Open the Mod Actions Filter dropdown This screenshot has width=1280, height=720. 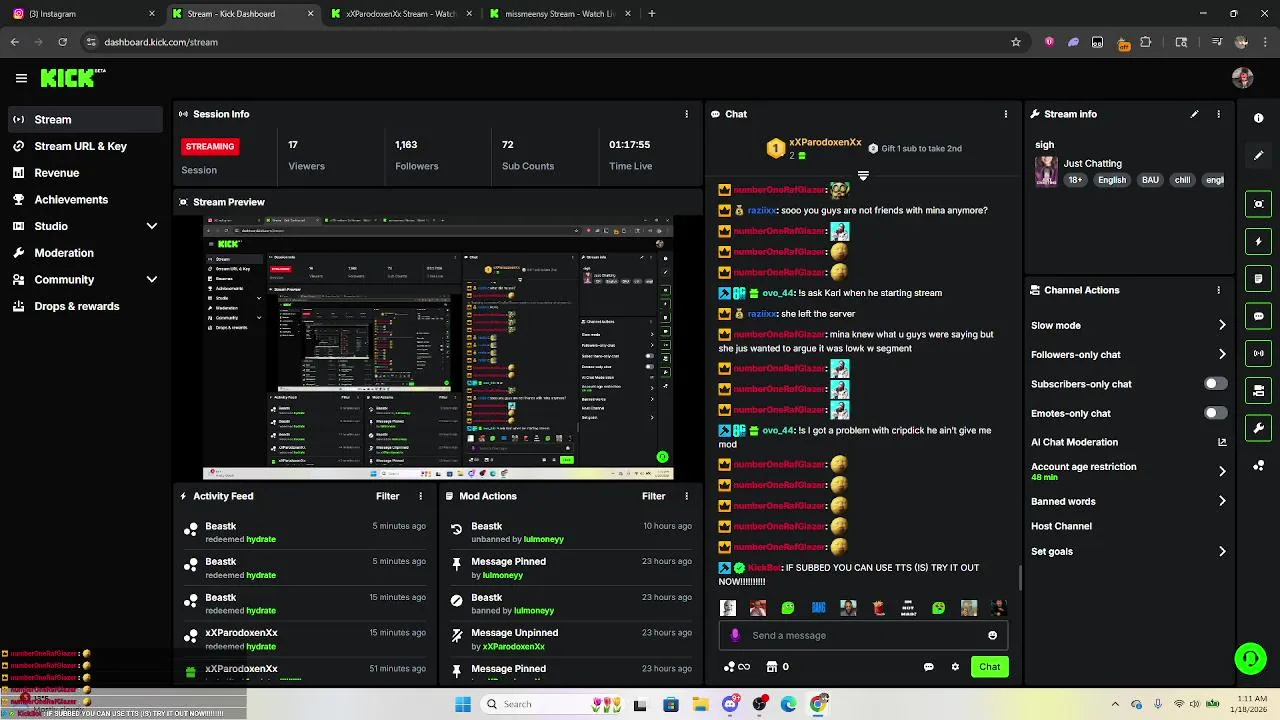tap(653, 496)
